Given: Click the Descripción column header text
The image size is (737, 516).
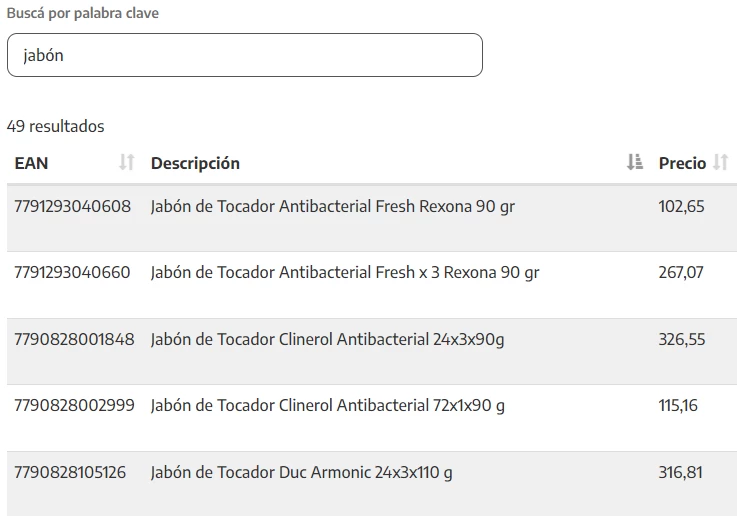Looking at the screenshot, I should (x=195, y=163).
